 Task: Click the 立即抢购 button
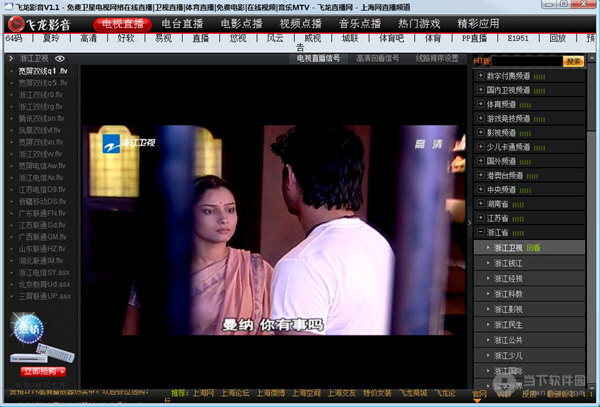coord(38,371)
